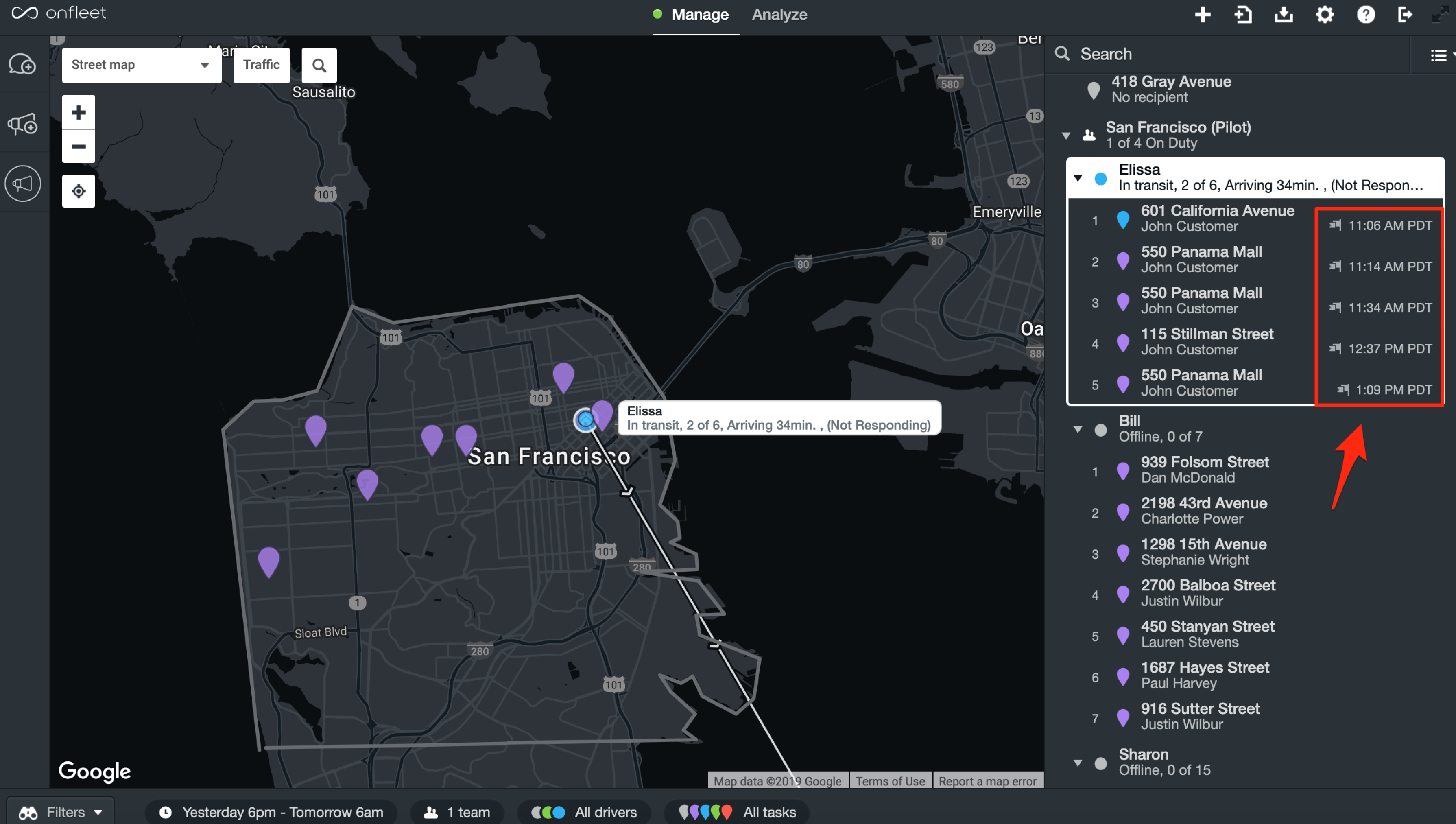
Task: Click the help question mark icon
Action: pos(1366,15)
